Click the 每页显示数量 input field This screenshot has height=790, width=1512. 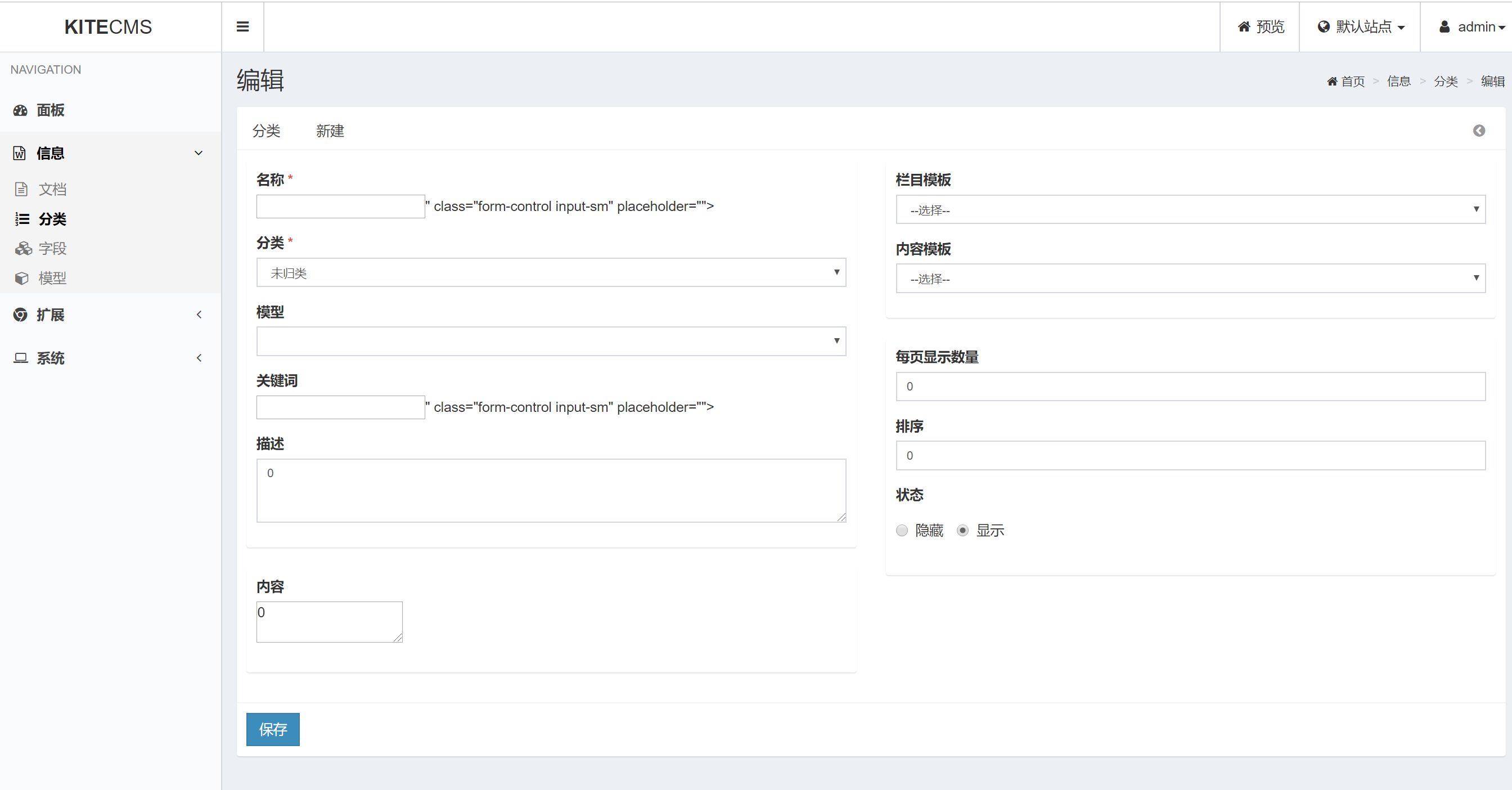(1190, 387)
